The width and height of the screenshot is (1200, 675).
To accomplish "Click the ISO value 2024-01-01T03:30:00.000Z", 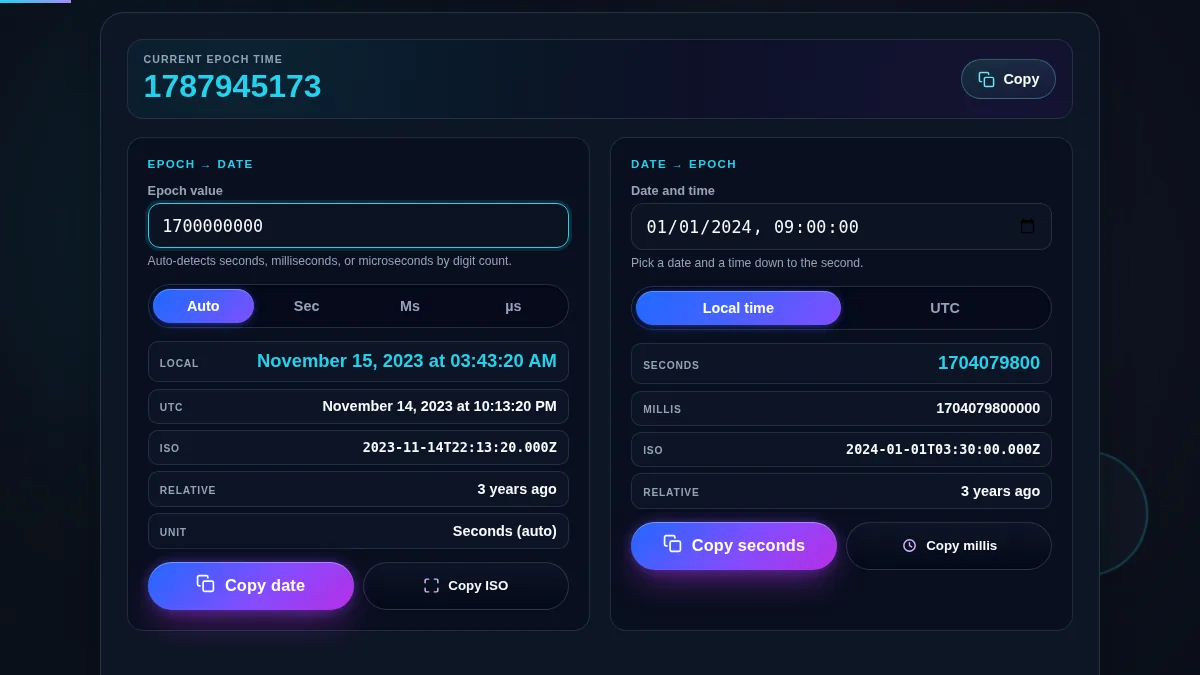I will (943, 449).
